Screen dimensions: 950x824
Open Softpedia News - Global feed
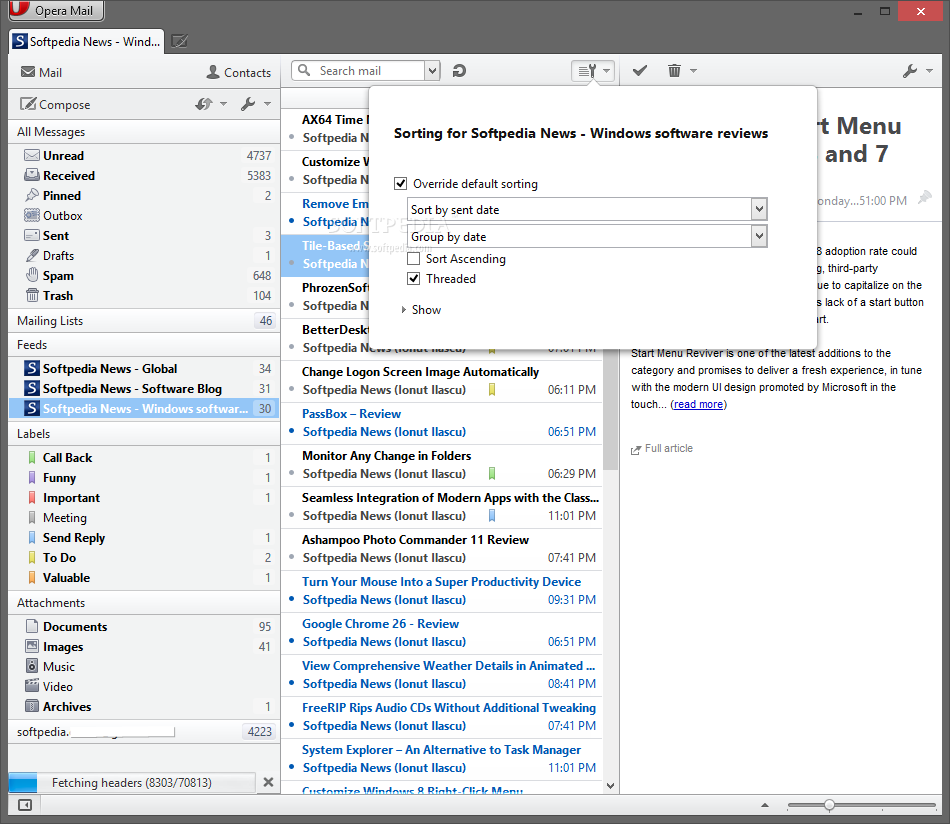145,368
